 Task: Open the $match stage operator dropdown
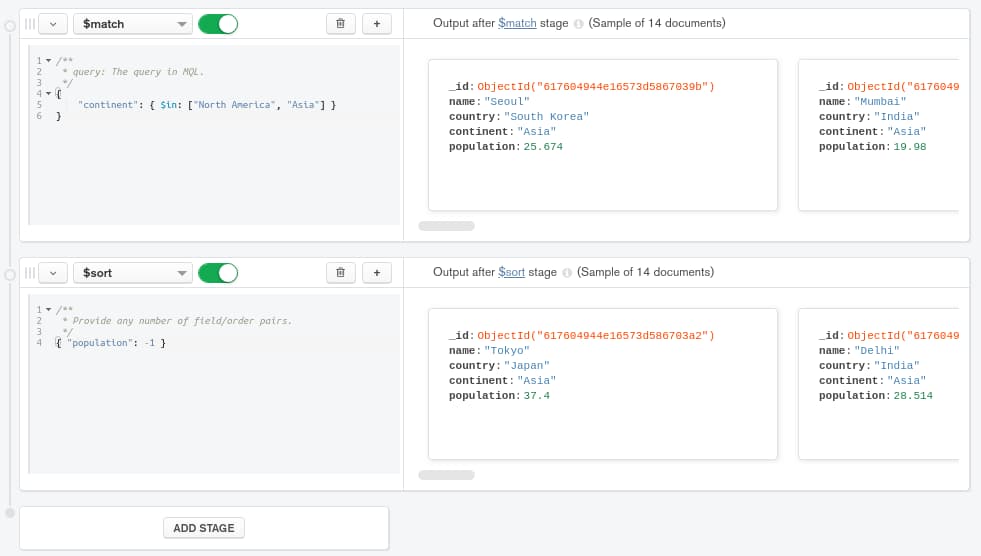133,24
